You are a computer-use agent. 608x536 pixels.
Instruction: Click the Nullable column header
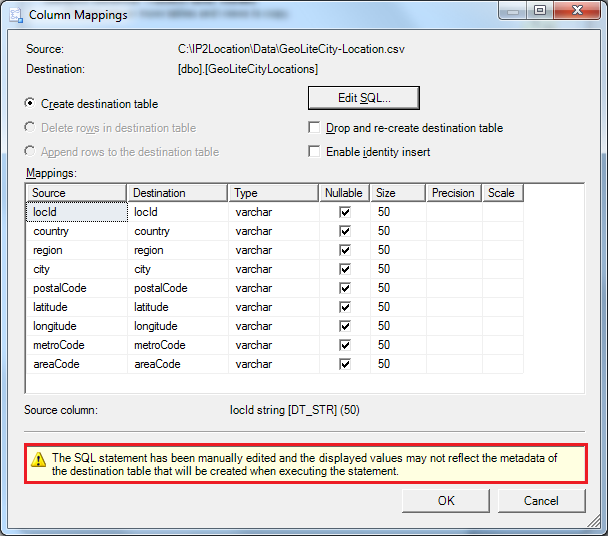click(344, 193)
